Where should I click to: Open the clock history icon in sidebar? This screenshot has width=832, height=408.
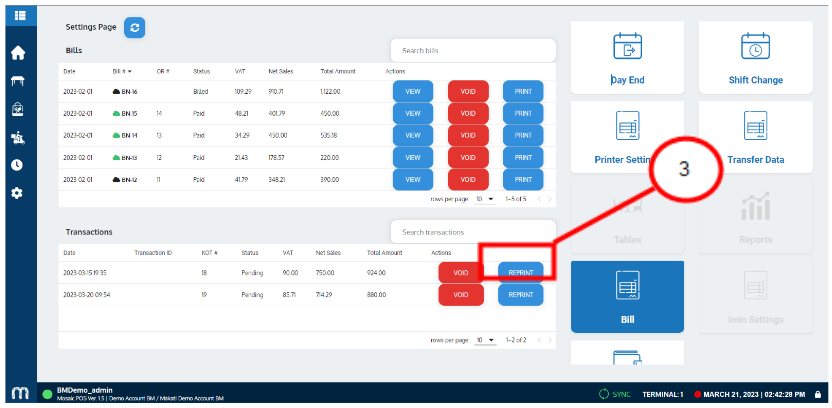pos(17,165)
